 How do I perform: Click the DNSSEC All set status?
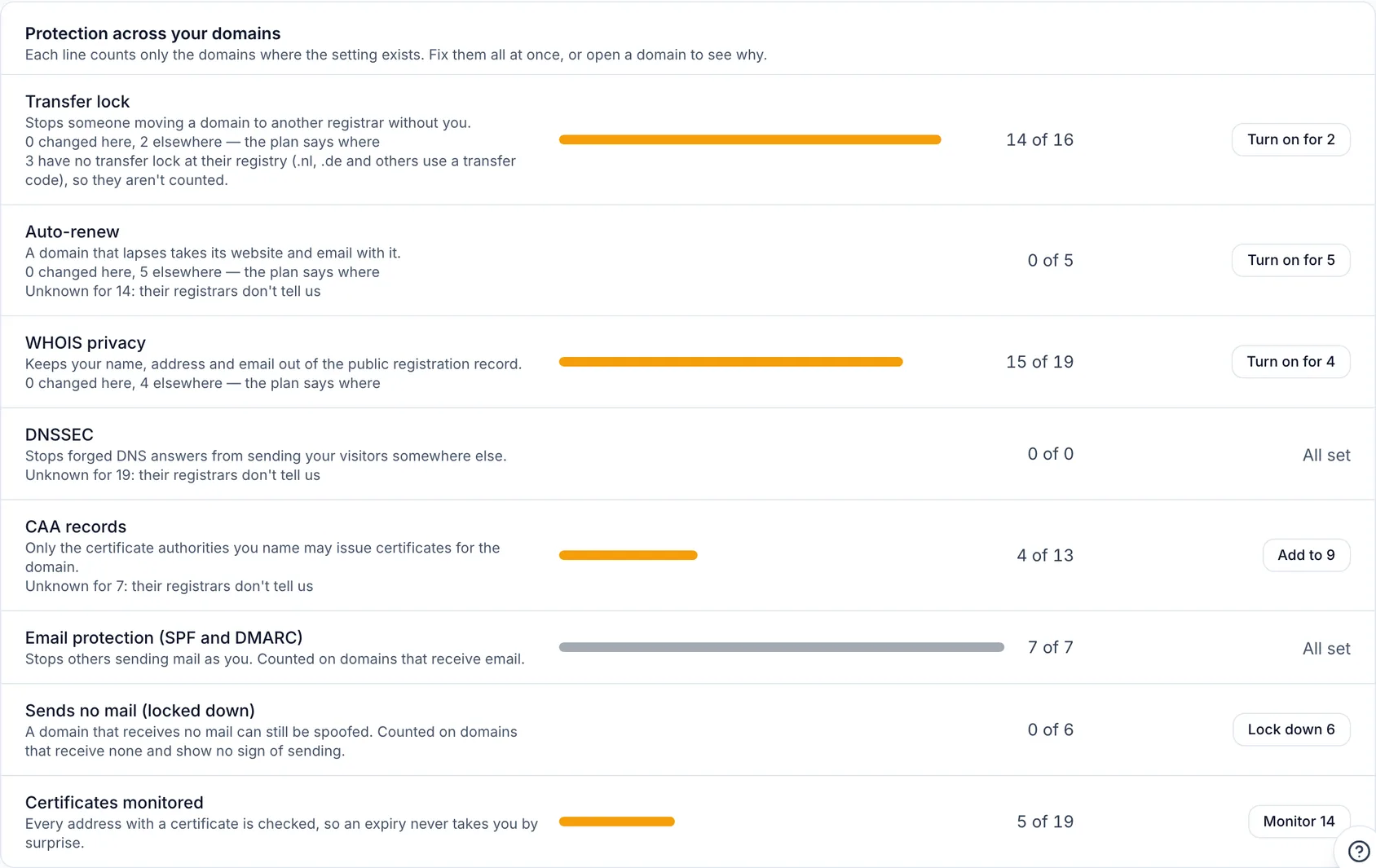pyautogui.click(x=1326, y=455)
